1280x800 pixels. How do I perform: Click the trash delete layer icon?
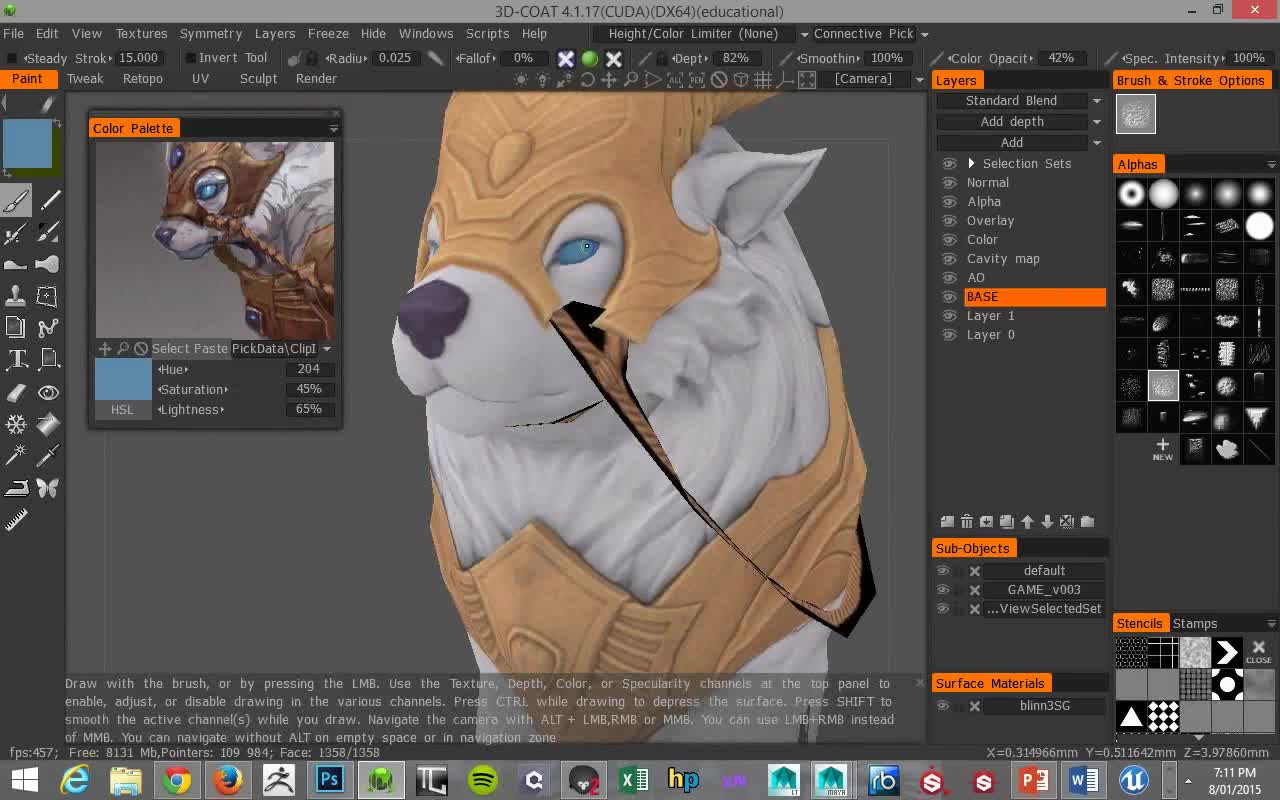(x=967, y=522)
